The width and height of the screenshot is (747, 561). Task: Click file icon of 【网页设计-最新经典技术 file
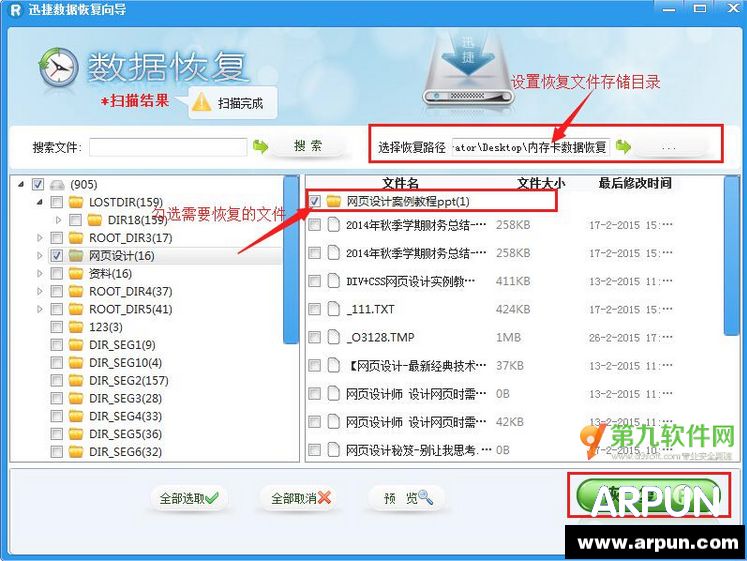(x=333, y=365)
